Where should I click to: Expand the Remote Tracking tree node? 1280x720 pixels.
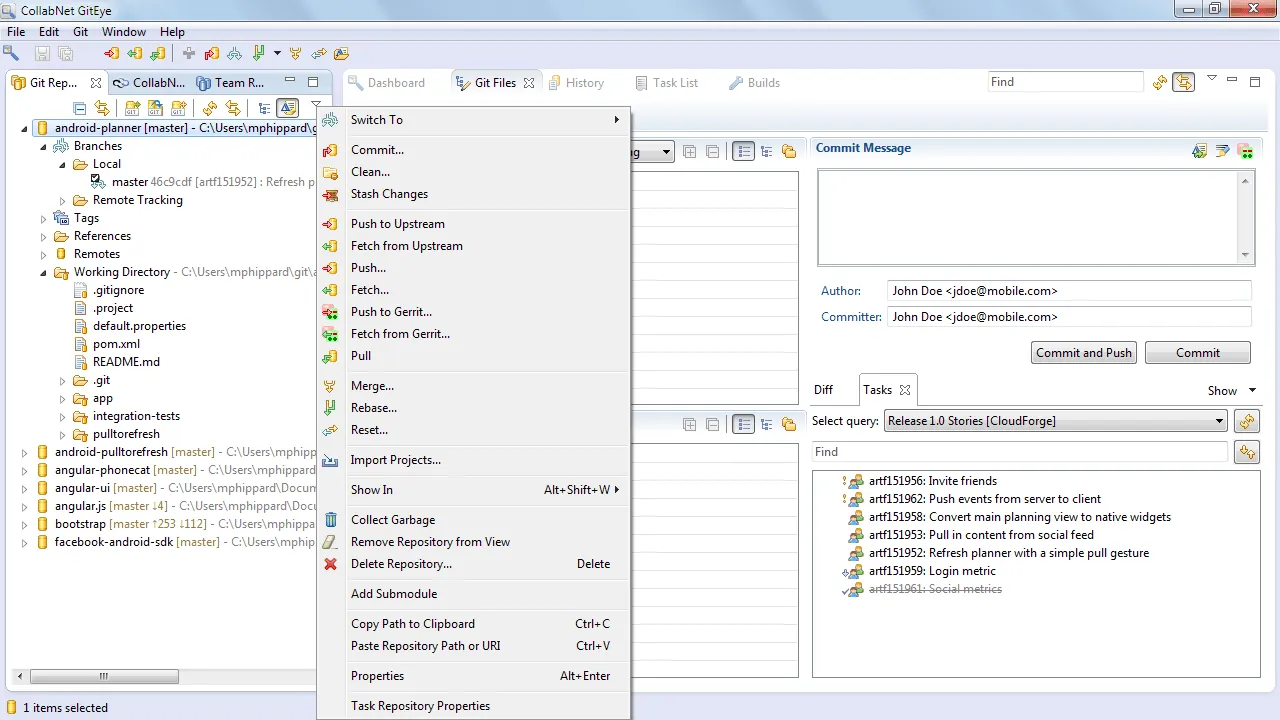62,200
